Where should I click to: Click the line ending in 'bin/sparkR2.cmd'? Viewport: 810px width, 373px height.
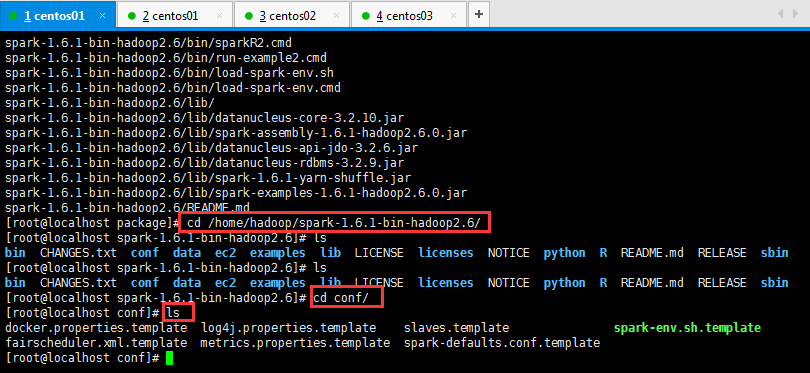click(x=149, y=43)
